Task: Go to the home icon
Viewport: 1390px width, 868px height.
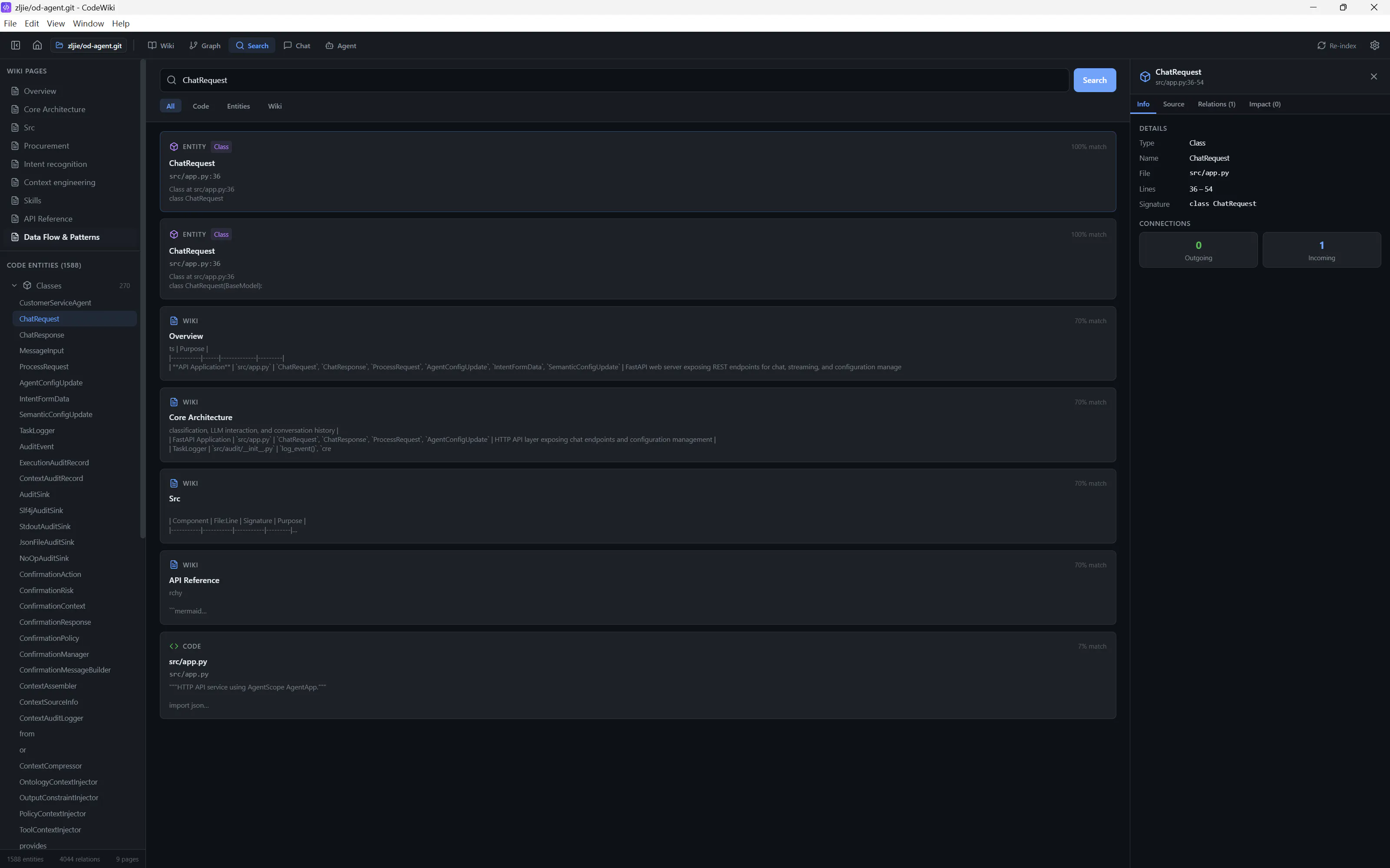Action: (x=37, y=45)
